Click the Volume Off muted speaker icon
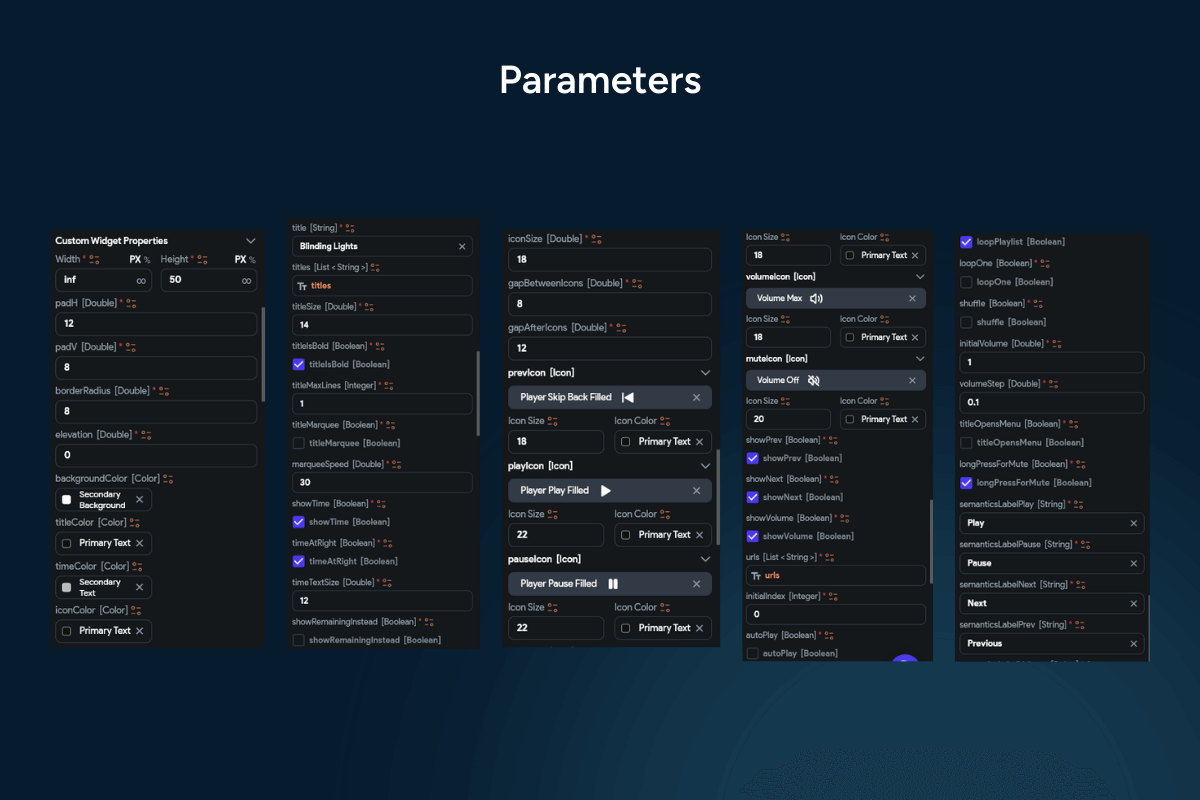Viewport: 1200px width, 800px height. [x=814, y=380]
